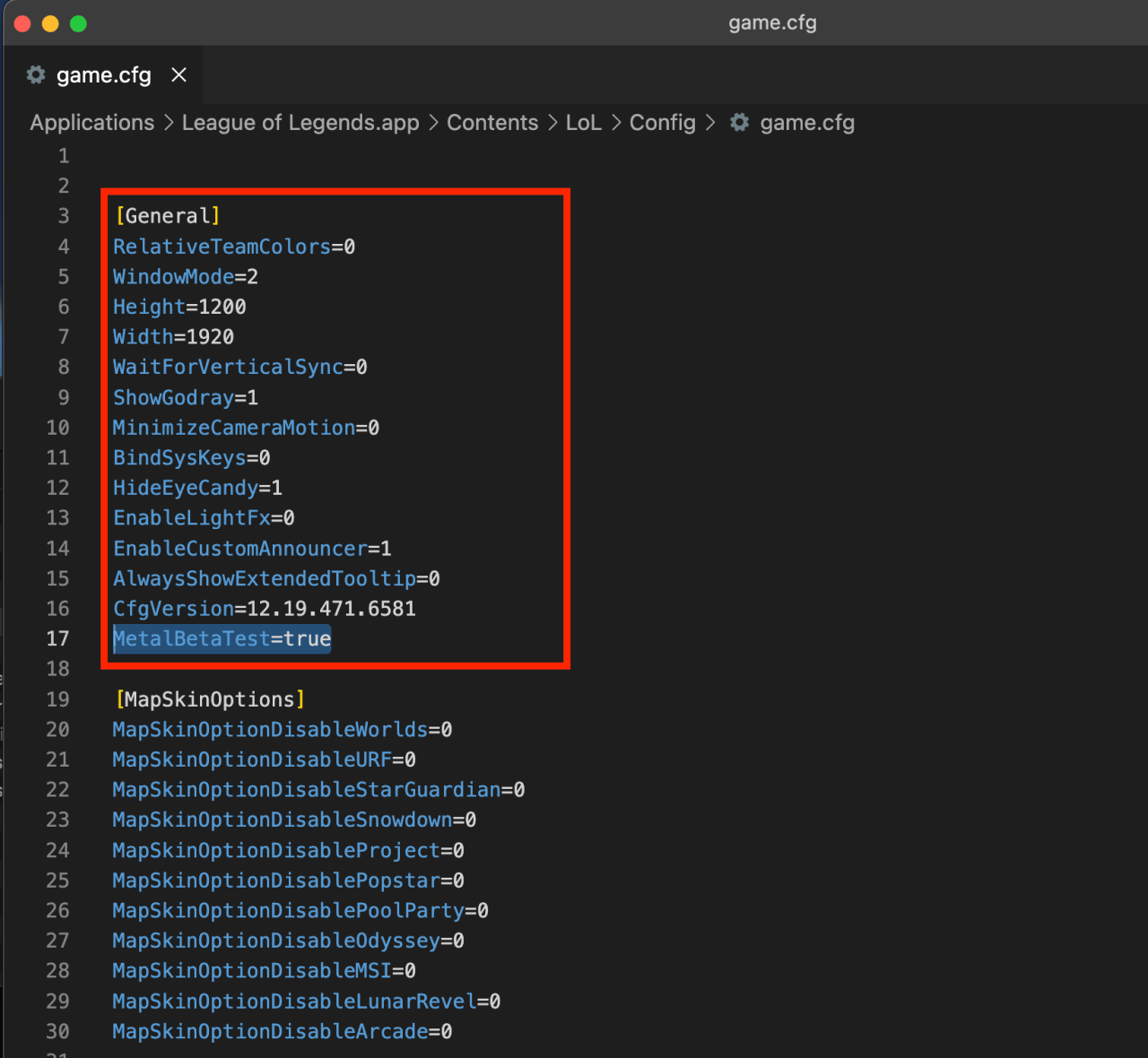Open game.cfg breadcrumb segment
Image resolution: width=1148 pixels, height=1058 pixels.
[807, 123]
